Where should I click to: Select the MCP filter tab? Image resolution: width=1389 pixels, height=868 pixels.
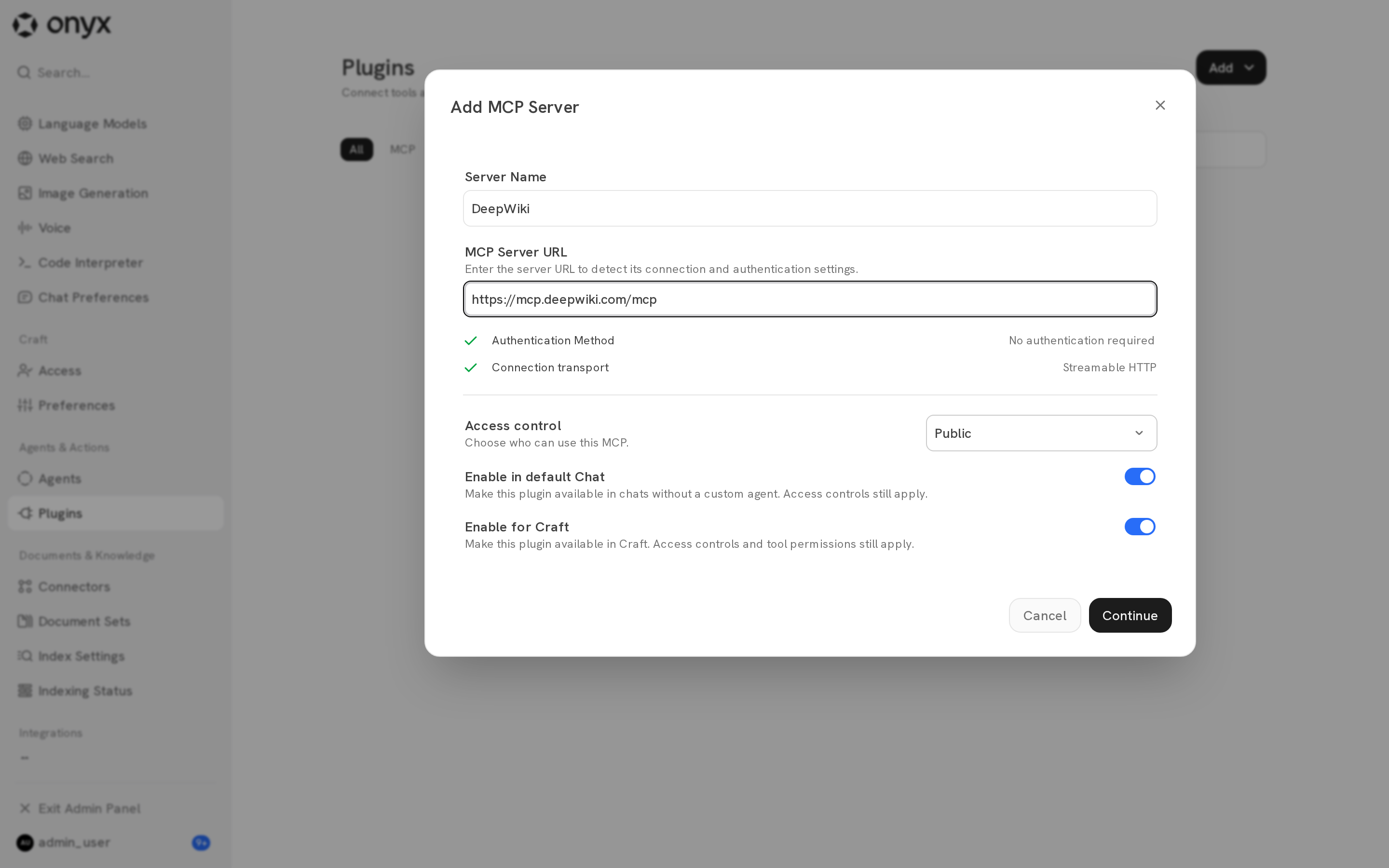click(402, 149)
